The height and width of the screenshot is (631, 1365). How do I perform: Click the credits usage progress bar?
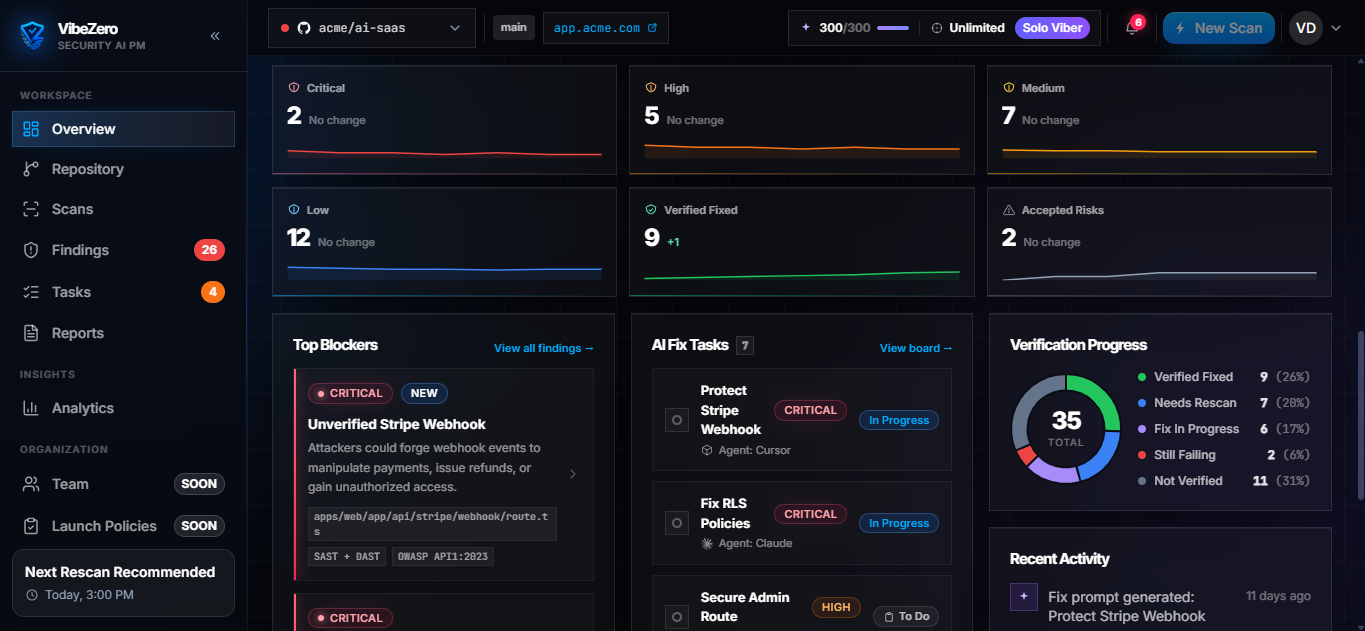pos(893,28)
